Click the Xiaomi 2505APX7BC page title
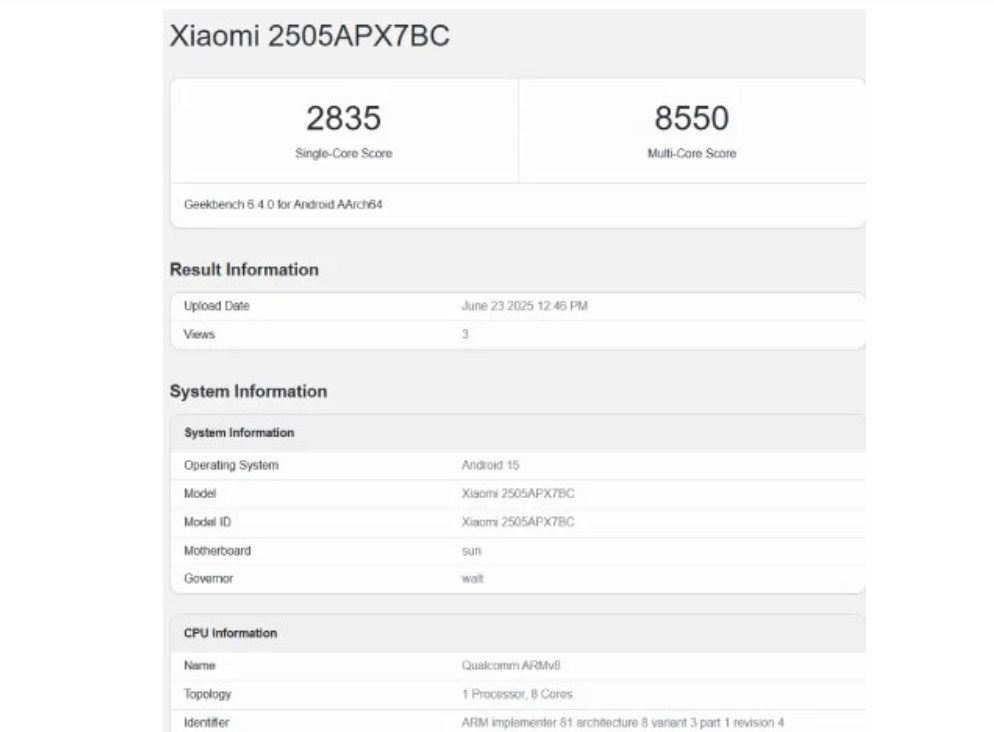 click(309, 35)
